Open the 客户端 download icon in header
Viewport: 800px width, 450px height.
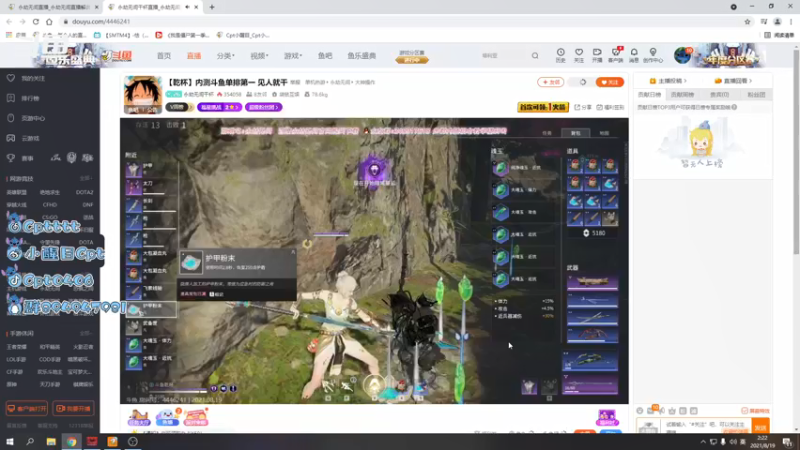point(615,55)
